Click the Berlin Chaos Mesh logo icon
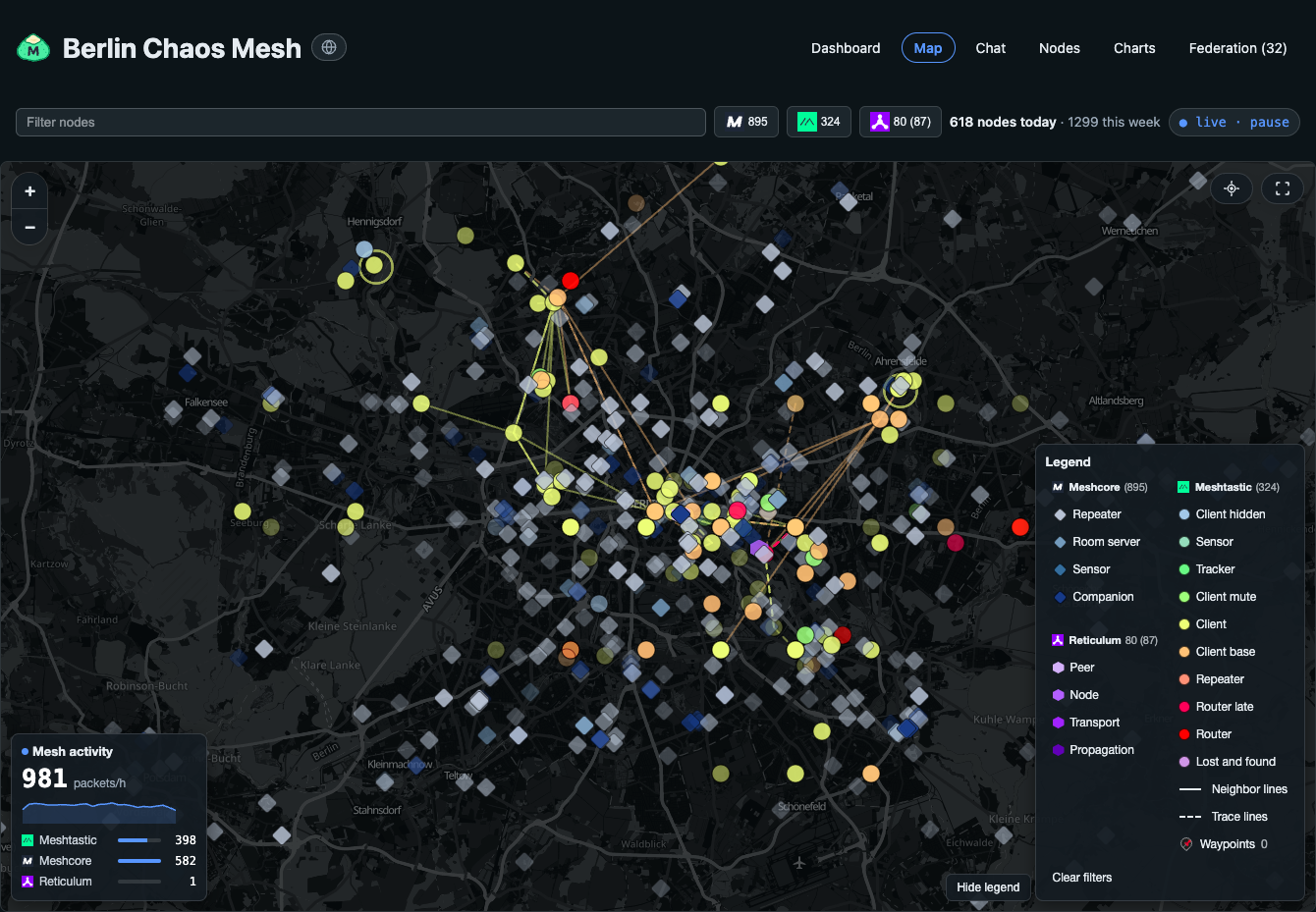Viewport: 1316px width, 912px height. 33,47
